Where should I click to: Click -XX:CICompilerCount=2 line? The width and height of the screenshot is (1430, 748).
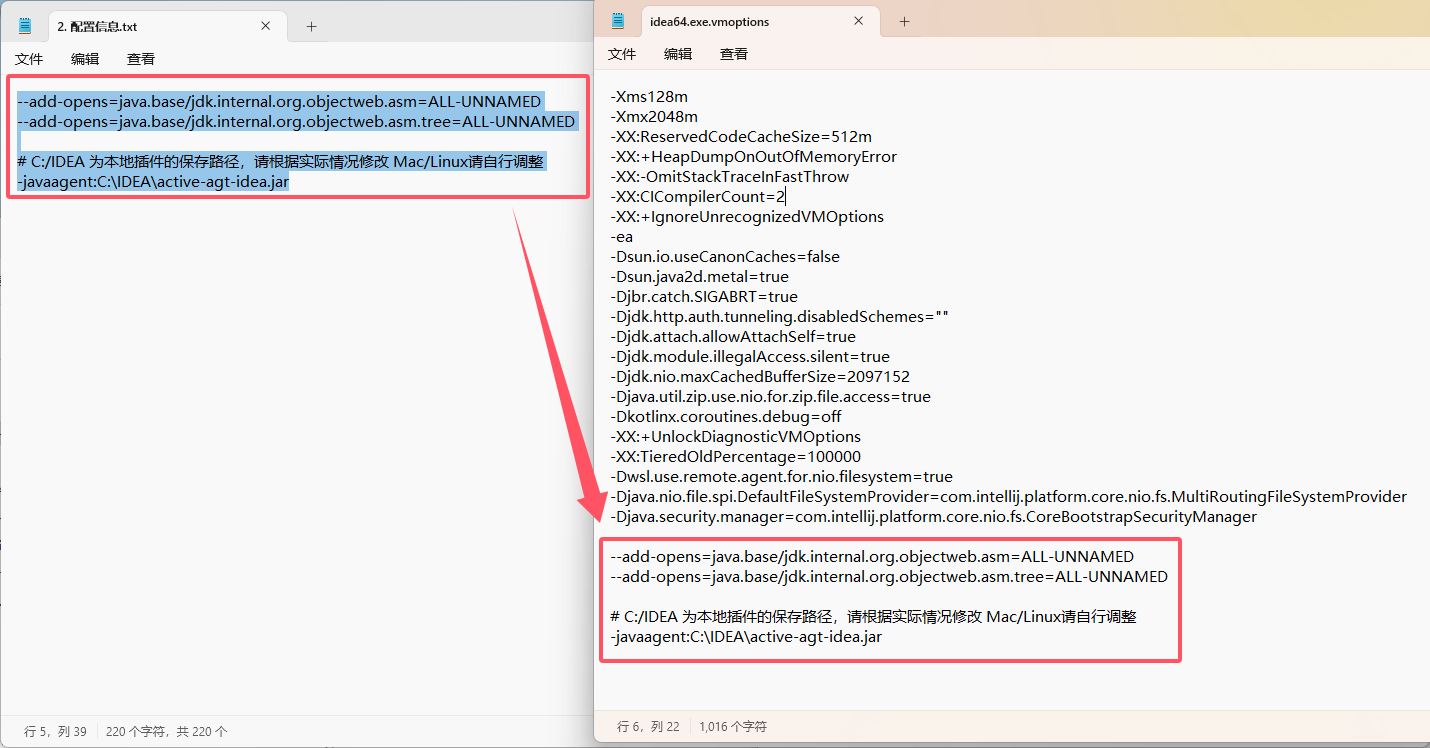[x=698, y=197]
